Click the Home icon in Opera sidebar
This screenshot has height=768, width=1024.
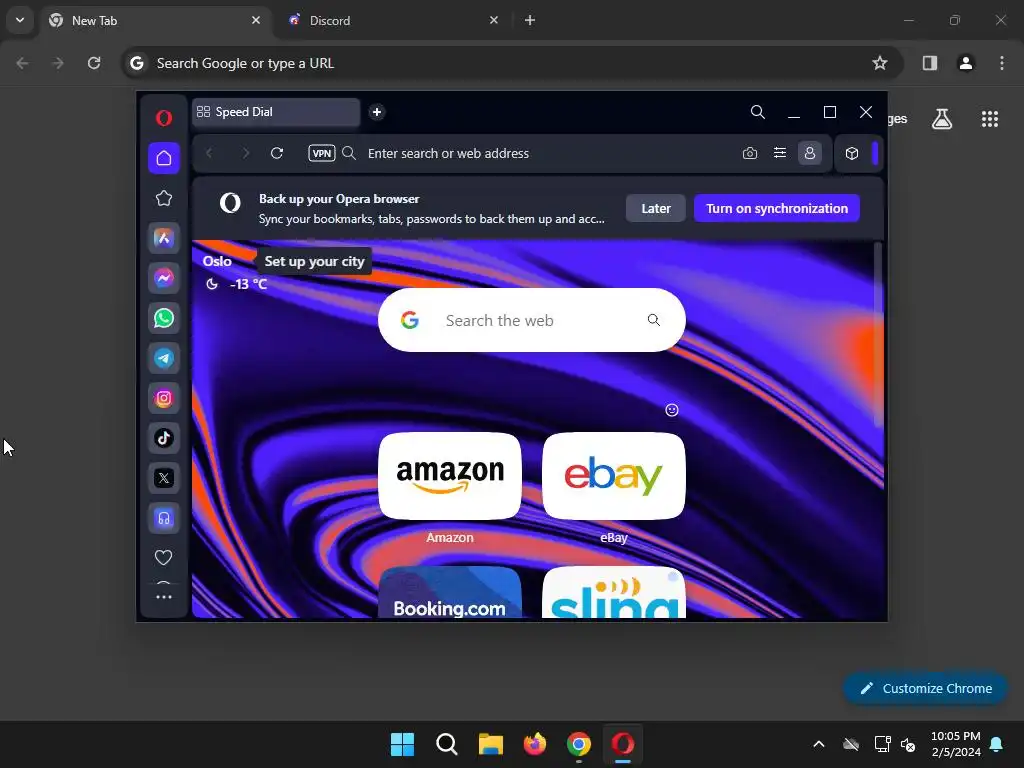pyautogui.click(x=164, y=158)
